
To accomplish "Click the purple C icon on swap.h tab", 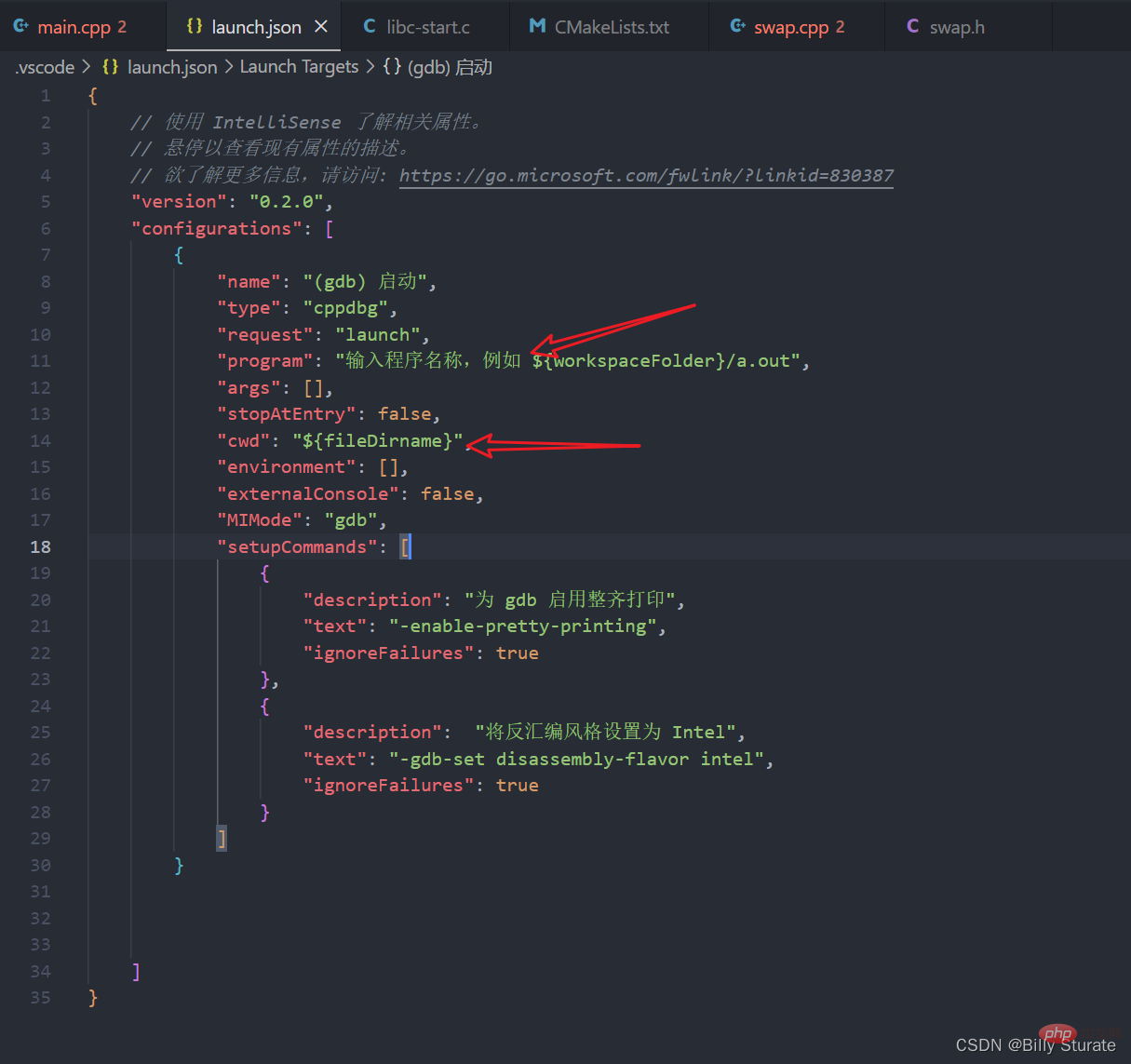I will (912, 26).
